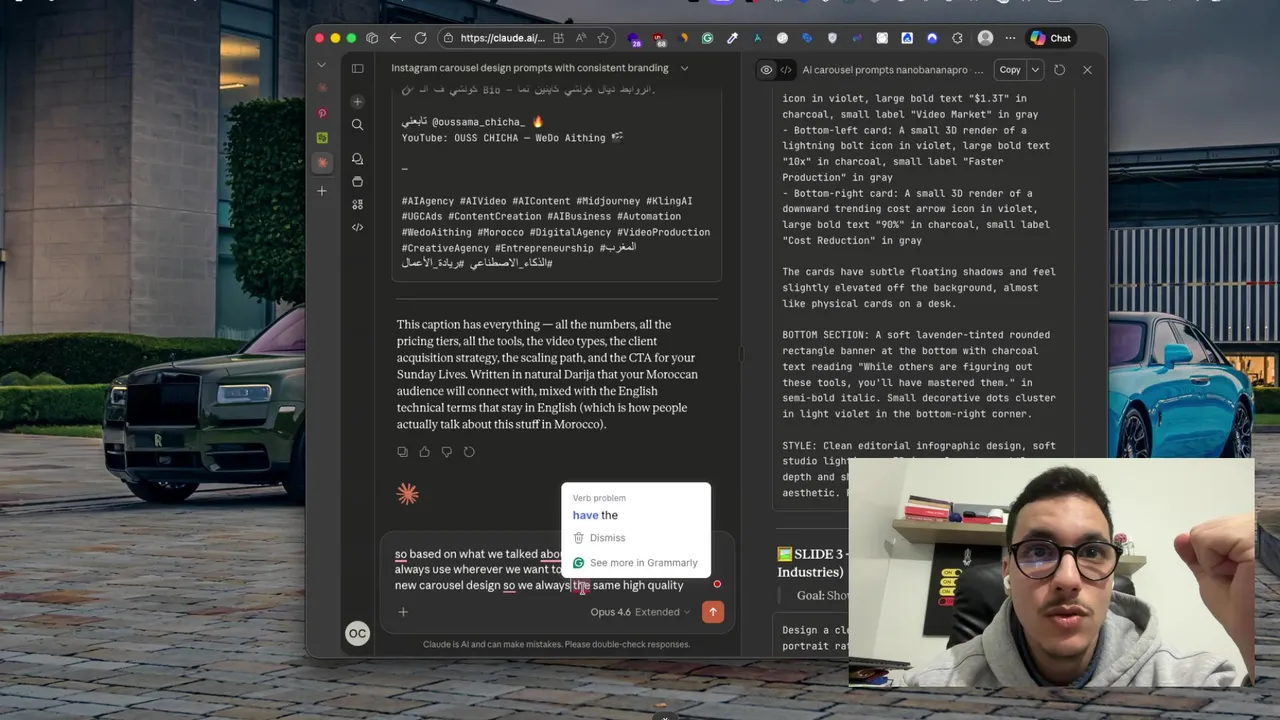Open browser settings and more menu
The height and width of the screenshot is (720, 1280).
point(1008,38)
